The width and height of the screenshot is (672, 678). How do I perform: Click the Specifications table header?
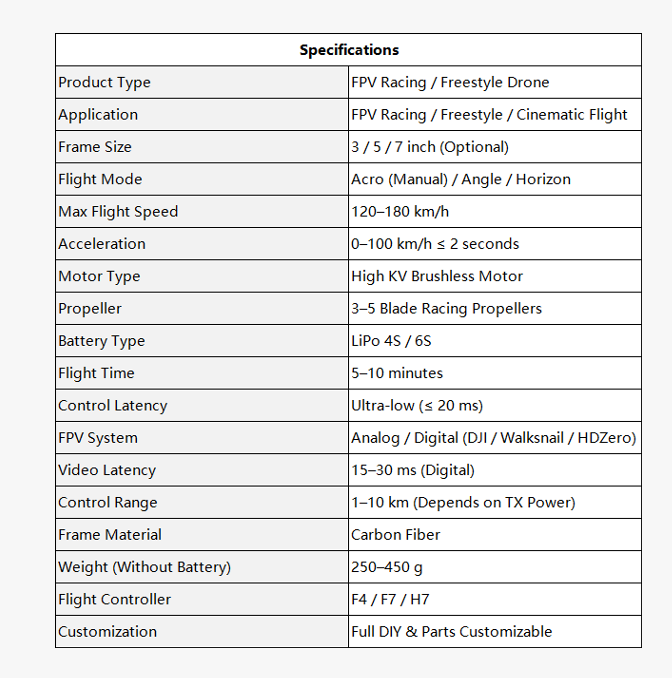pos(349,50)
